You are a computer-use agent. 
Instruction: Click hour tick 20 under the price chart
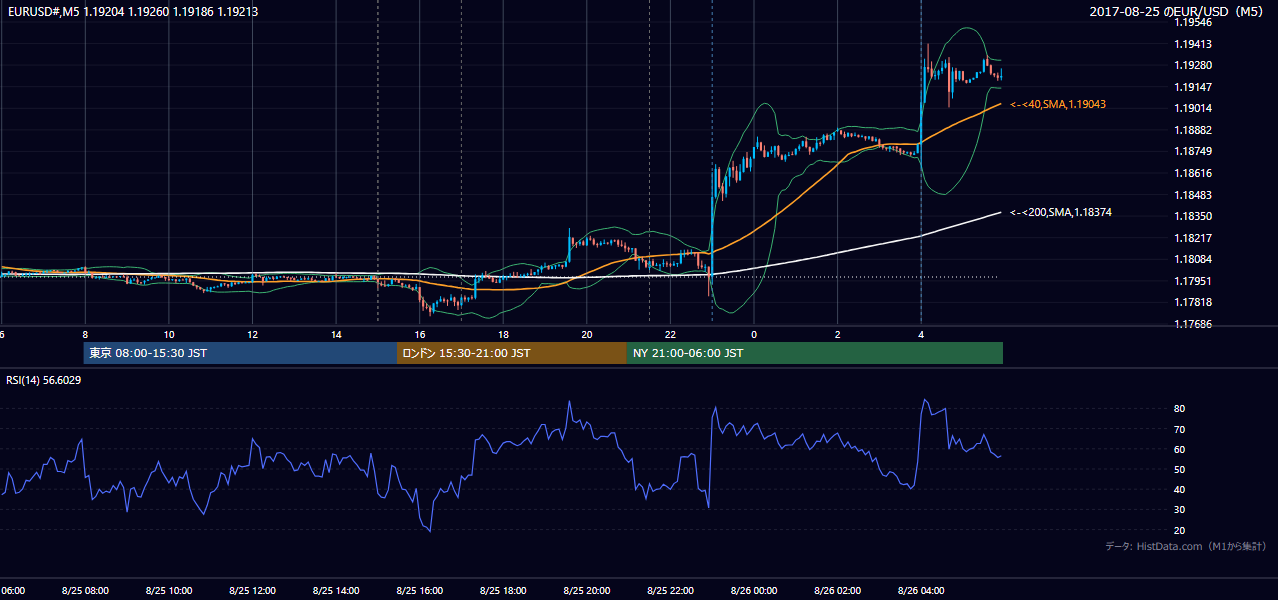point(587,334)
